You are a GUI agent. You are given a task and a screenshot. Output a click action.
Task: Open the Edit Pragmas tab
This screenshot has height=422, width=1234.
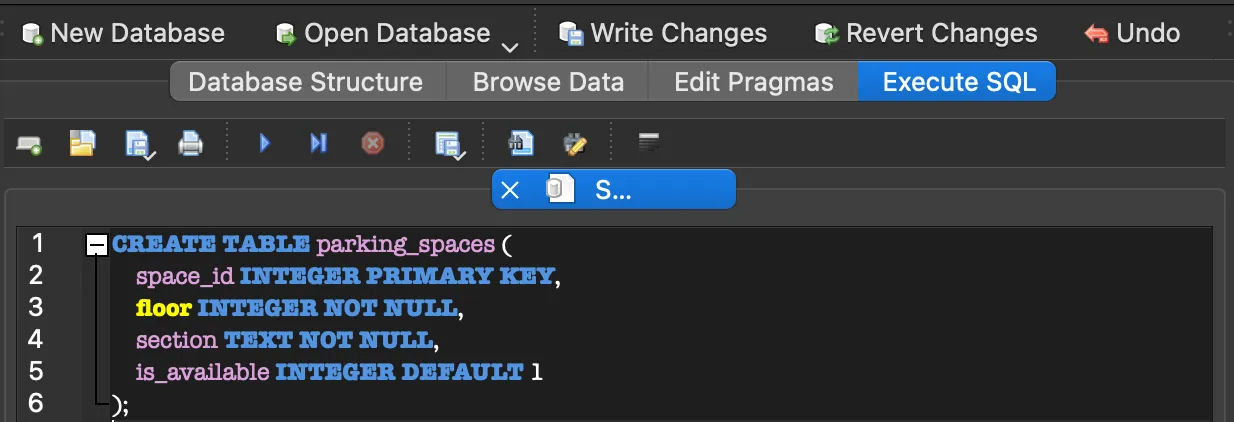753,82
